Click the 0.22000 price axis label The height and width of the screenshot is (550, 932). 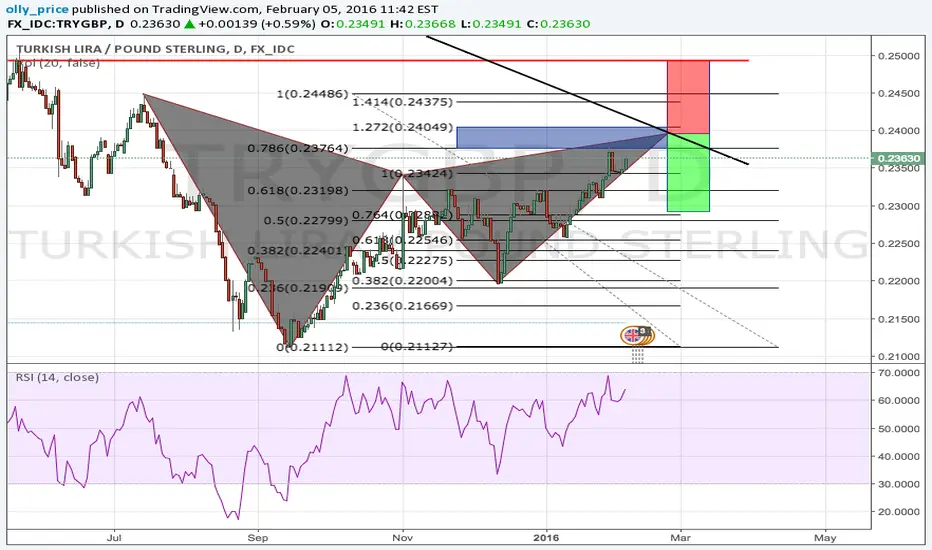click(x=899, y=281)
